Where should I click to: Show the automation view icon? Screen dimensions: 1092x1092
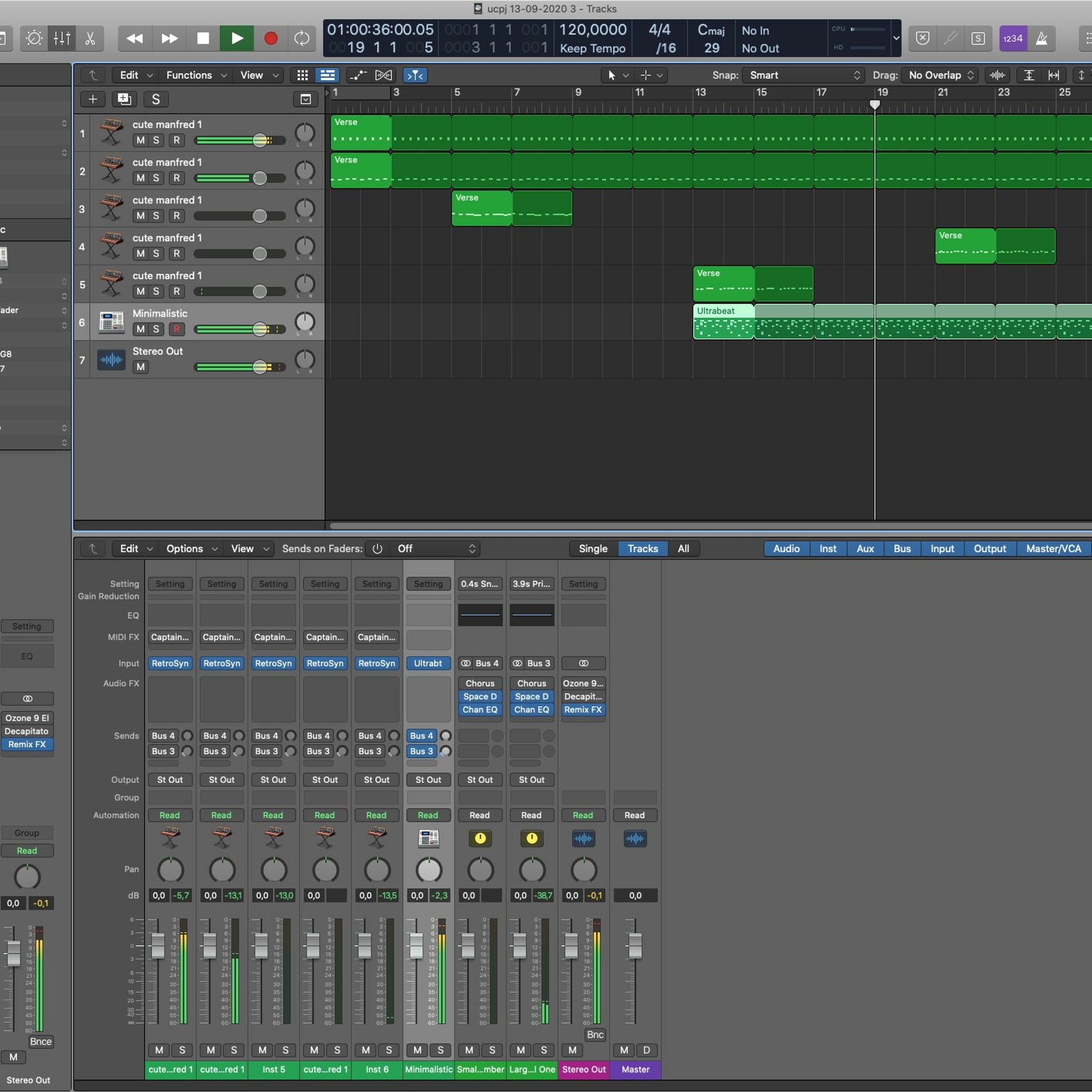pos(357,75)
